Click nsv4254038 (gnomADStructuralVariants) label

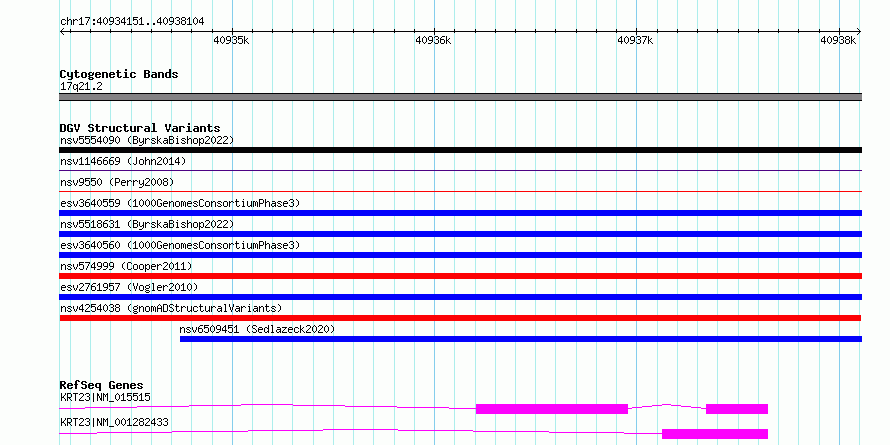171,308
